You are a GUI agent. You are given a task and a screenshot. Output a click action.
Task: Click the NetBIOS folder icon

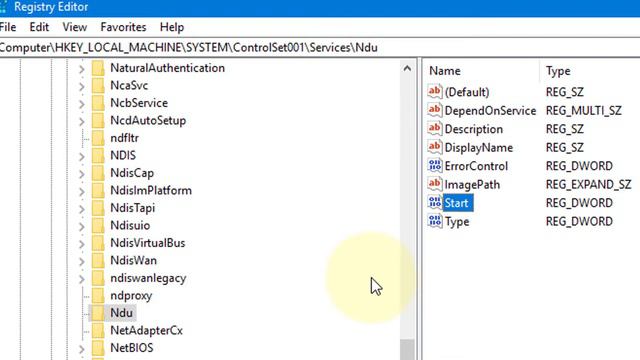(x=98, y=348)
